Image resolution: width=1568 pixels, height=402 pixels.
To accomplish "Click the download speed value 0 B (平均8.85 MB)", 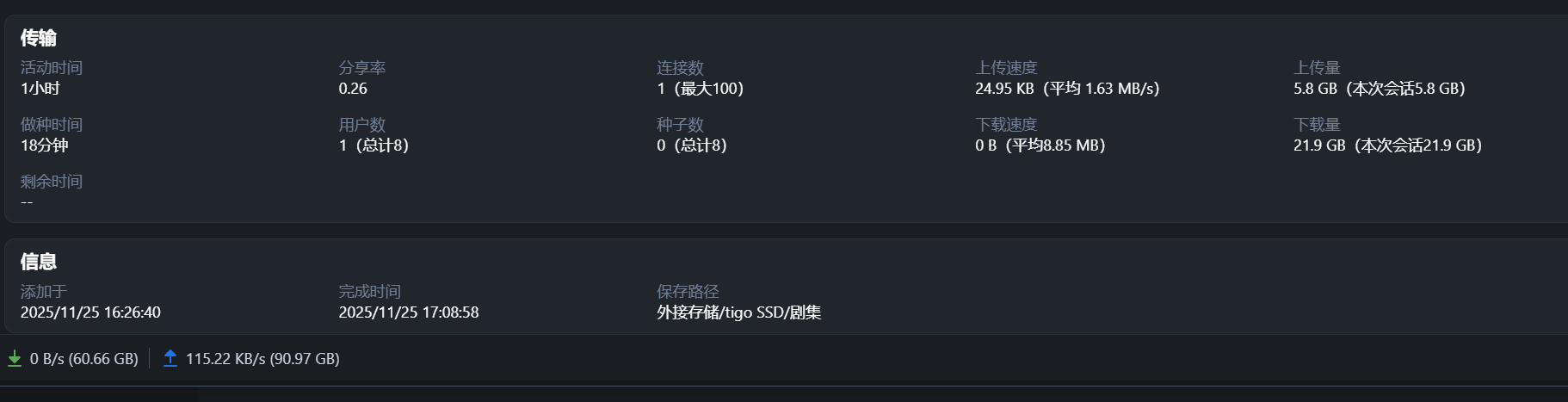I will [1040, 145].
